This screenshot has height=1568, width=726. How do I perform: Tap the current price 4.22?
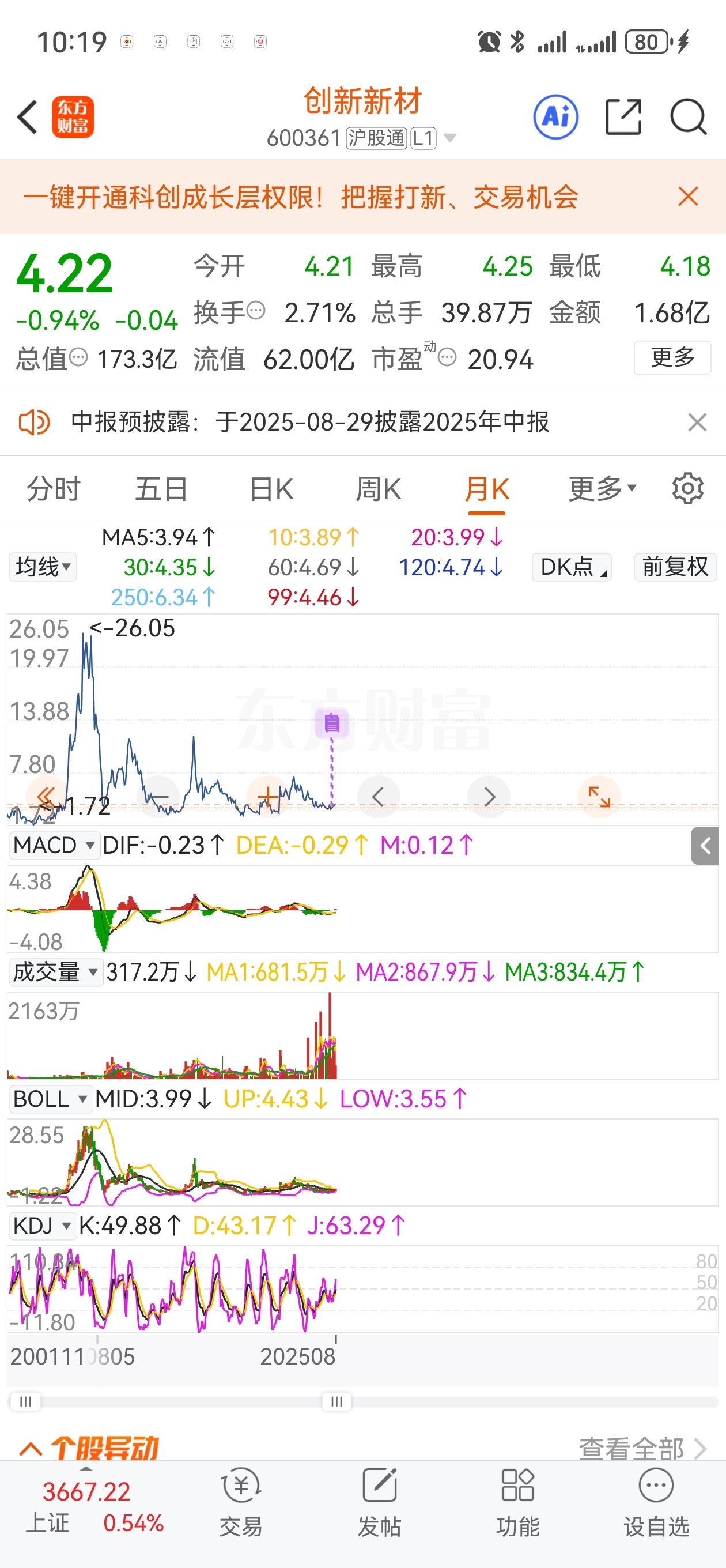click(x=65, y=274)
